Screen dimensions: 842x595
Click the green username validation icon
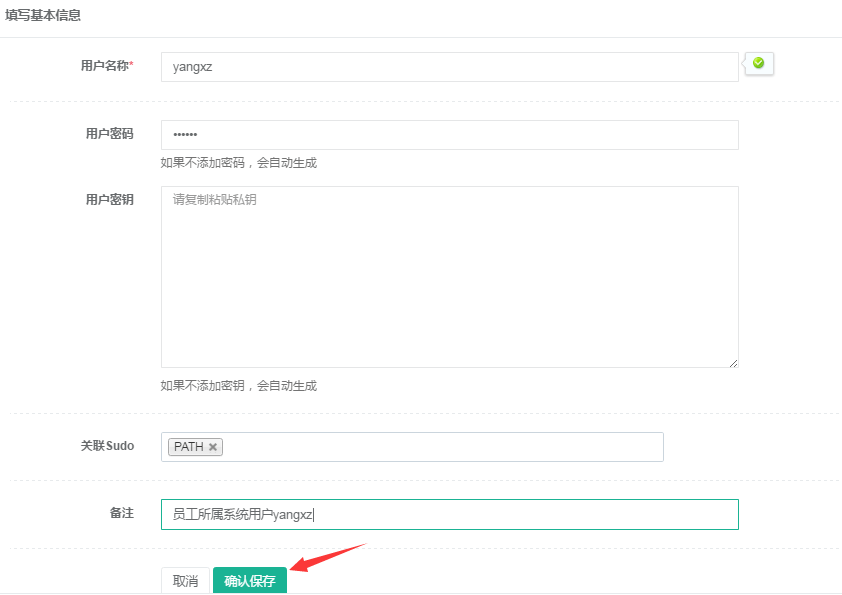(759, 63)
